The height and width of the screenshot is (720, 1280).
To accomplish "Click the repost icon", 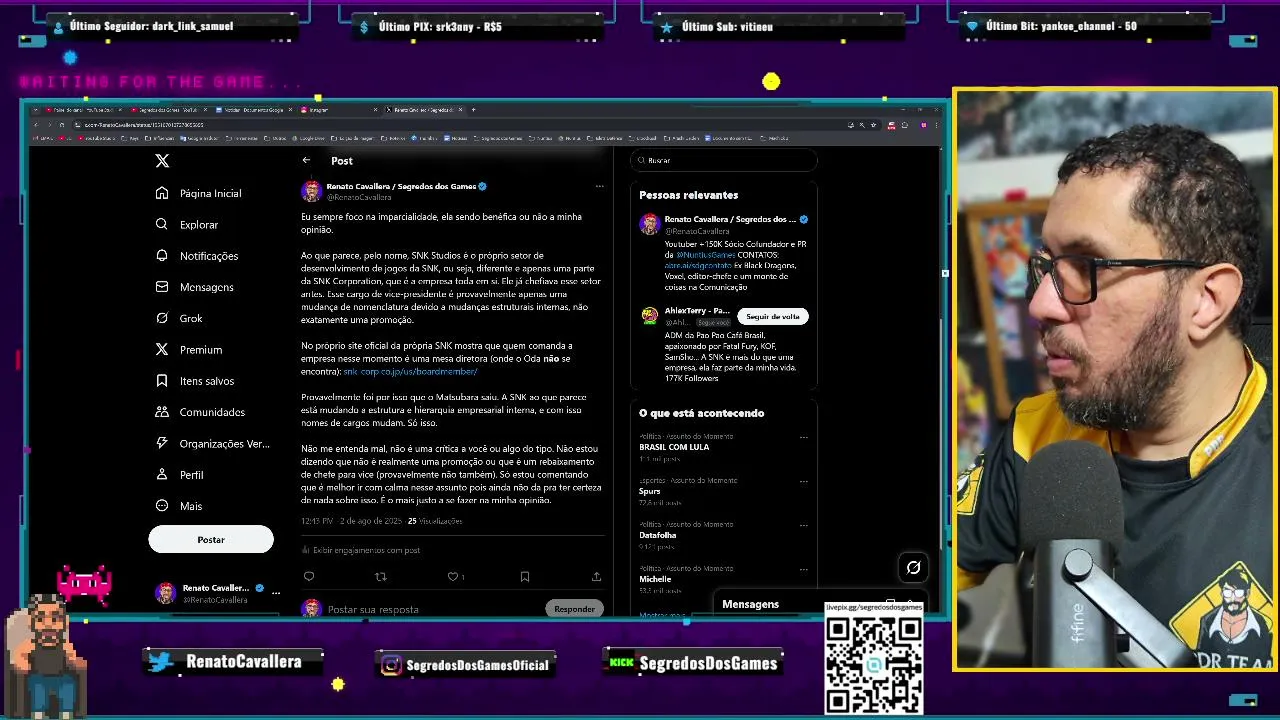I will 380,576.
